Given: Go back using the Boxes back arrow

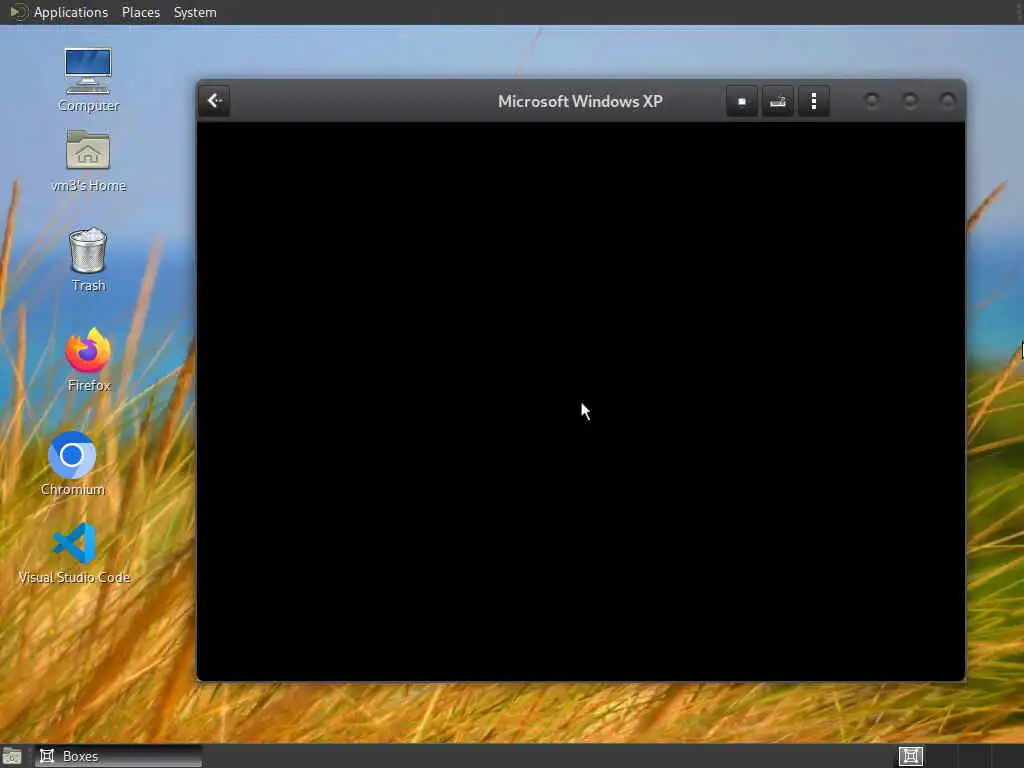Looking at the screenshot, I should tap(215, 101).
